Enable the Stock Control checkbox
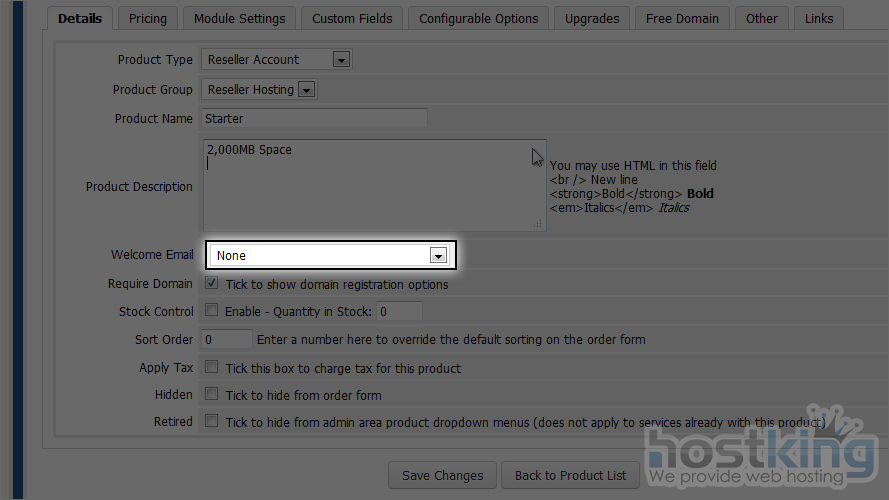The width and height of the screenshot is (889, 500). pos(211,311)
